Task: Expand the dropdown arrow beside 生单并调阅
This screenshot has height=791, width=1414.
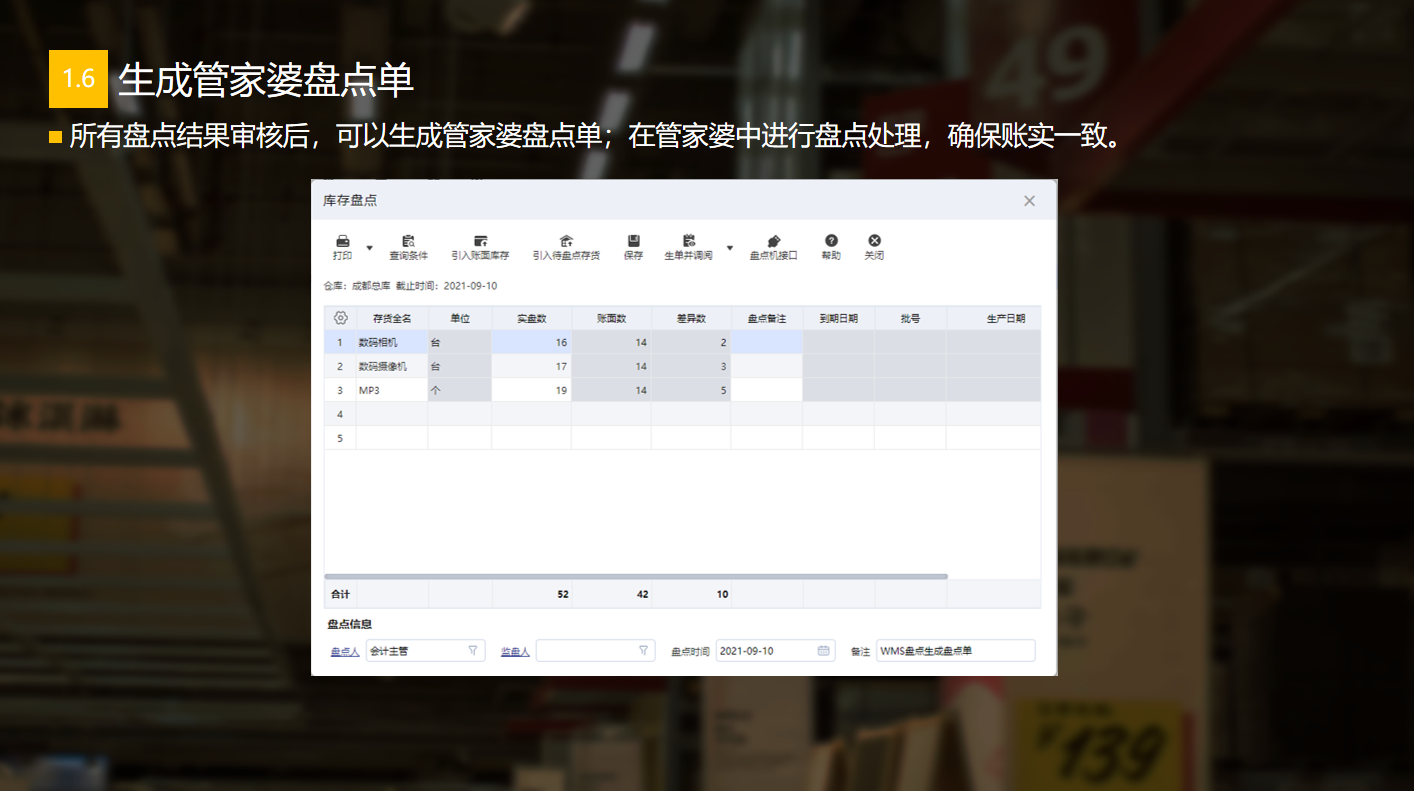Action: pyautogui.click(x=729, y=248)
